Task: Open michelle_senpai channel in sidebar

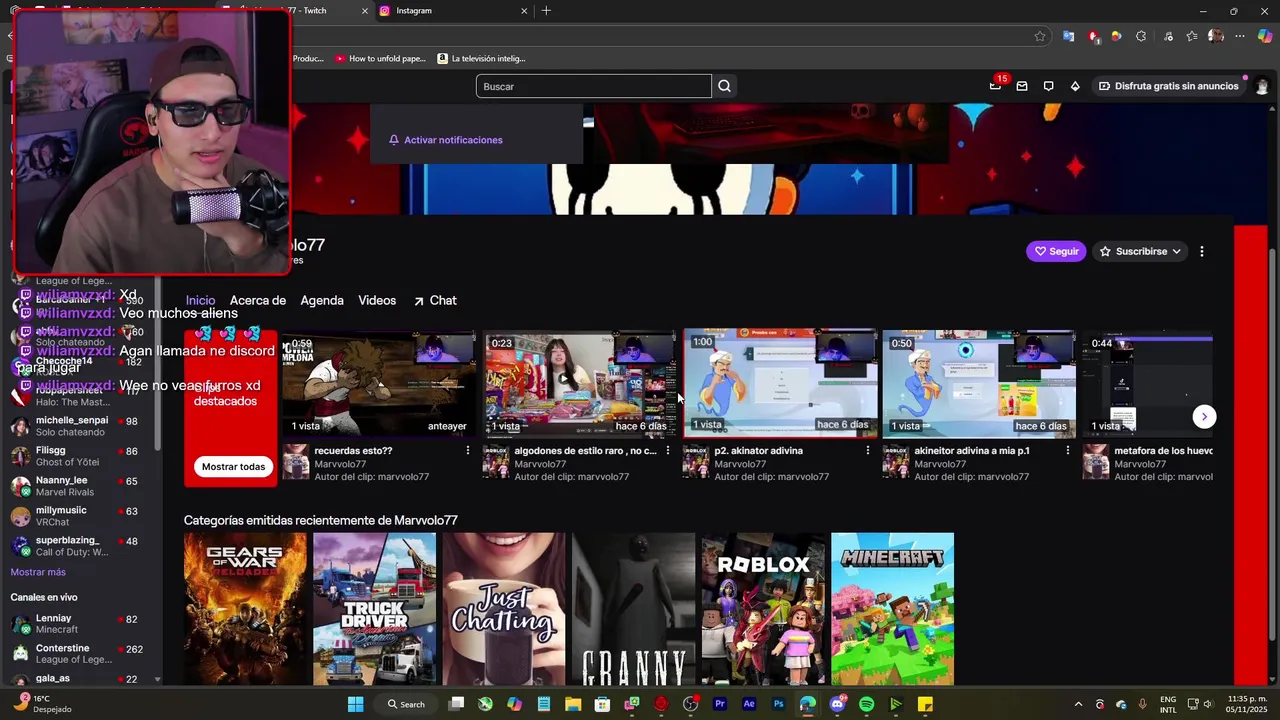Action: coord(80,426)
